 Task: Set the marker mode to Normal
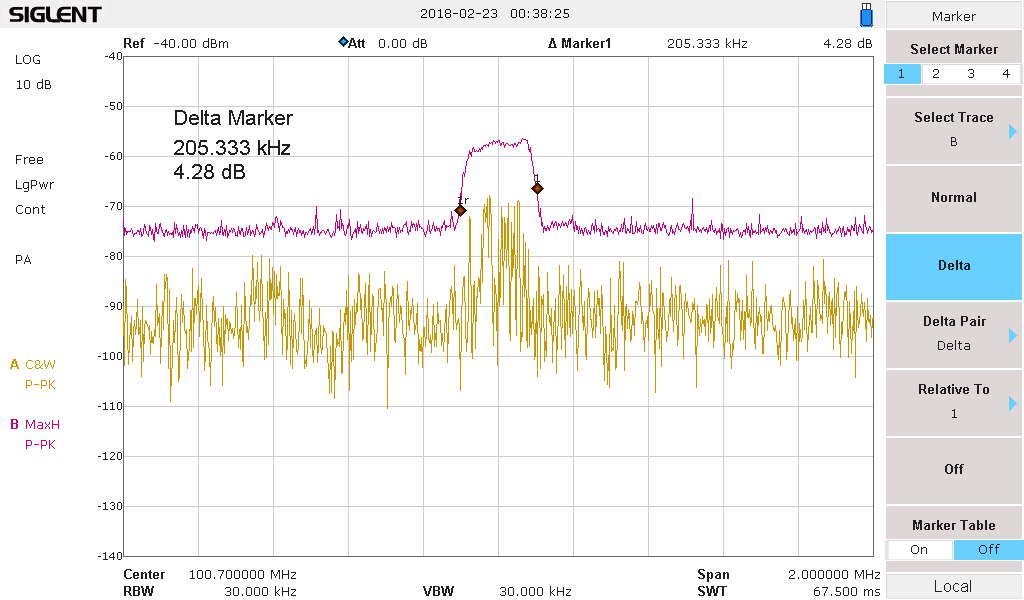point(953,198)
